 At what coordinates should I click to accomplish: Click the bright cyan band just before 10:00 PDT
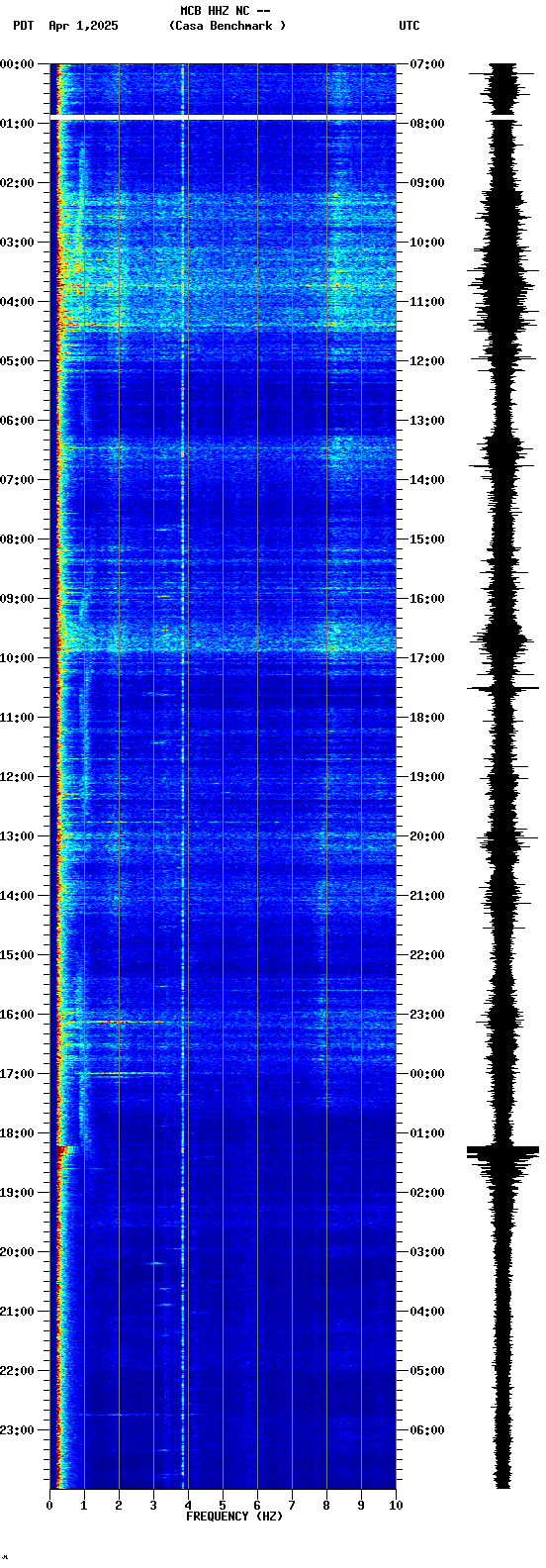(223, 637)
